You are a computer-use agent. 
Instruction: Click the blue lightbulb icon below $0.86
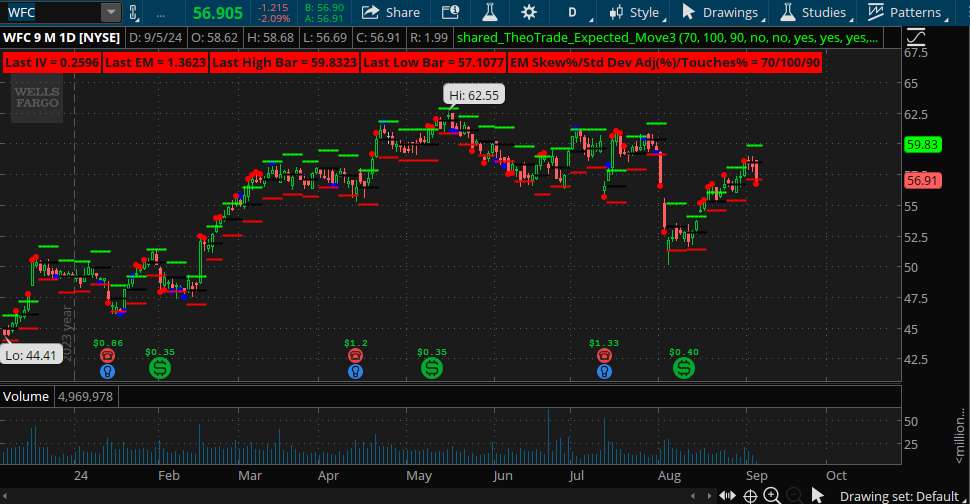(108, 372)
